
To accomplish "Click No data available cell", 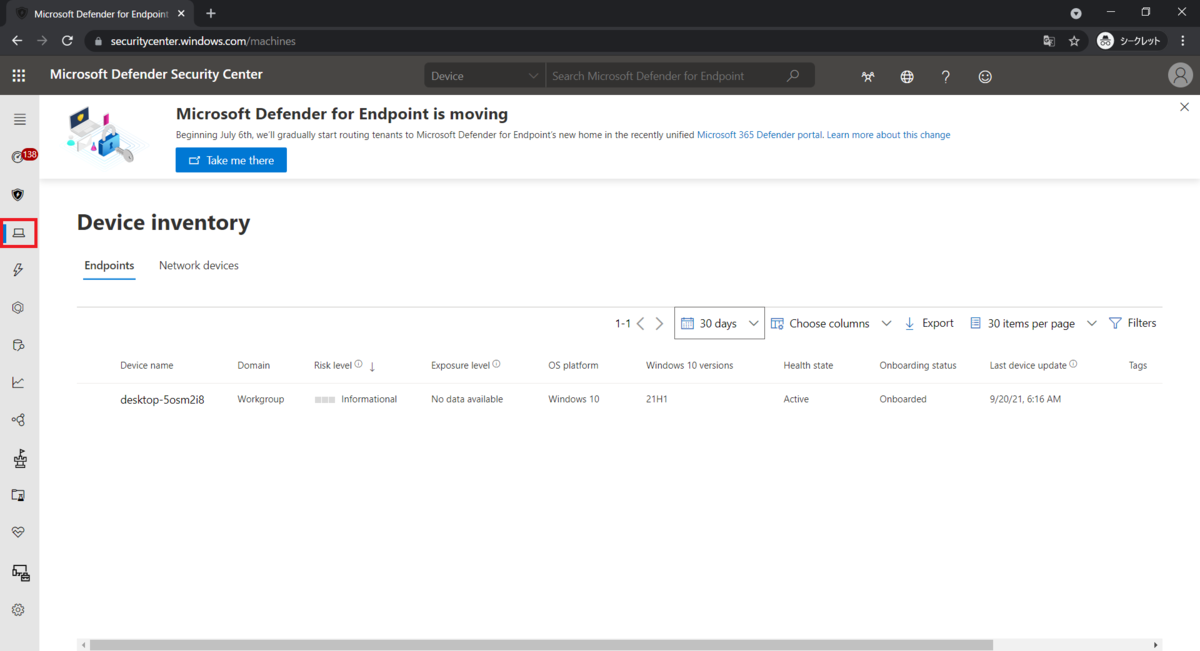I will tap(467, 399).
